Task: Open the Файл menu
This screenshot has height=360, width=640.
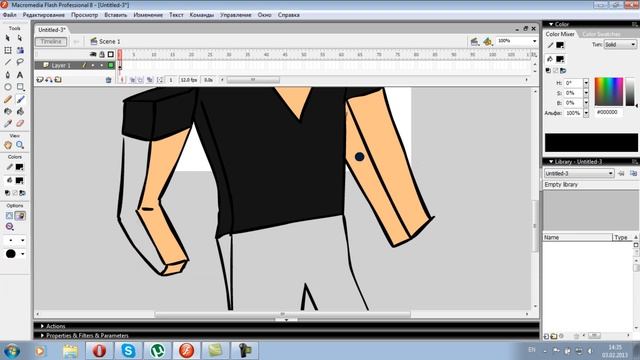Action: (9, 15)
